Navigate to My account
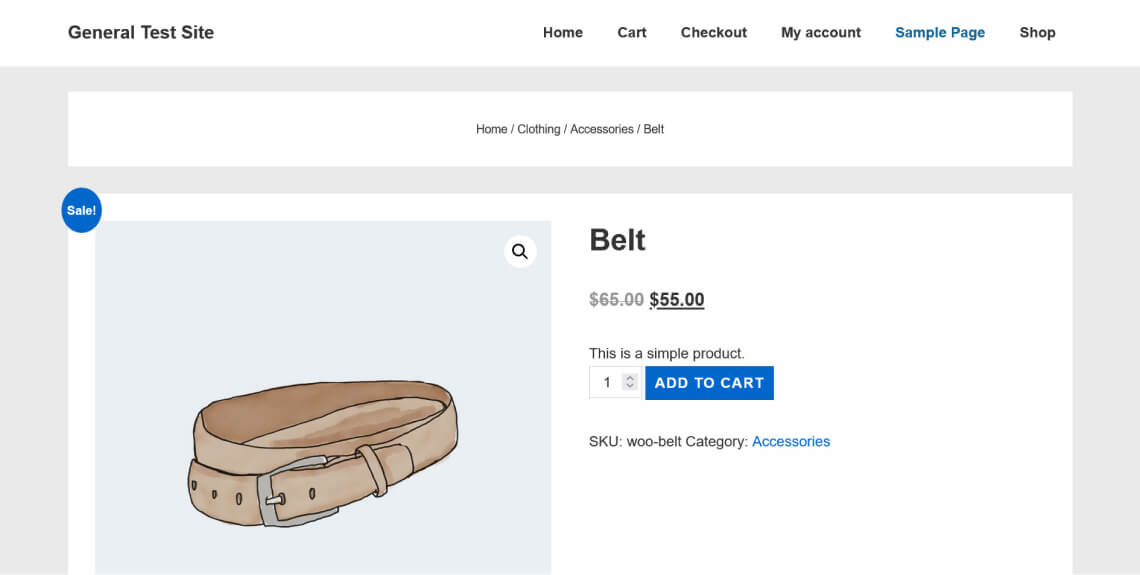Screen dimensions: 1140x575 tap(820, 32)
